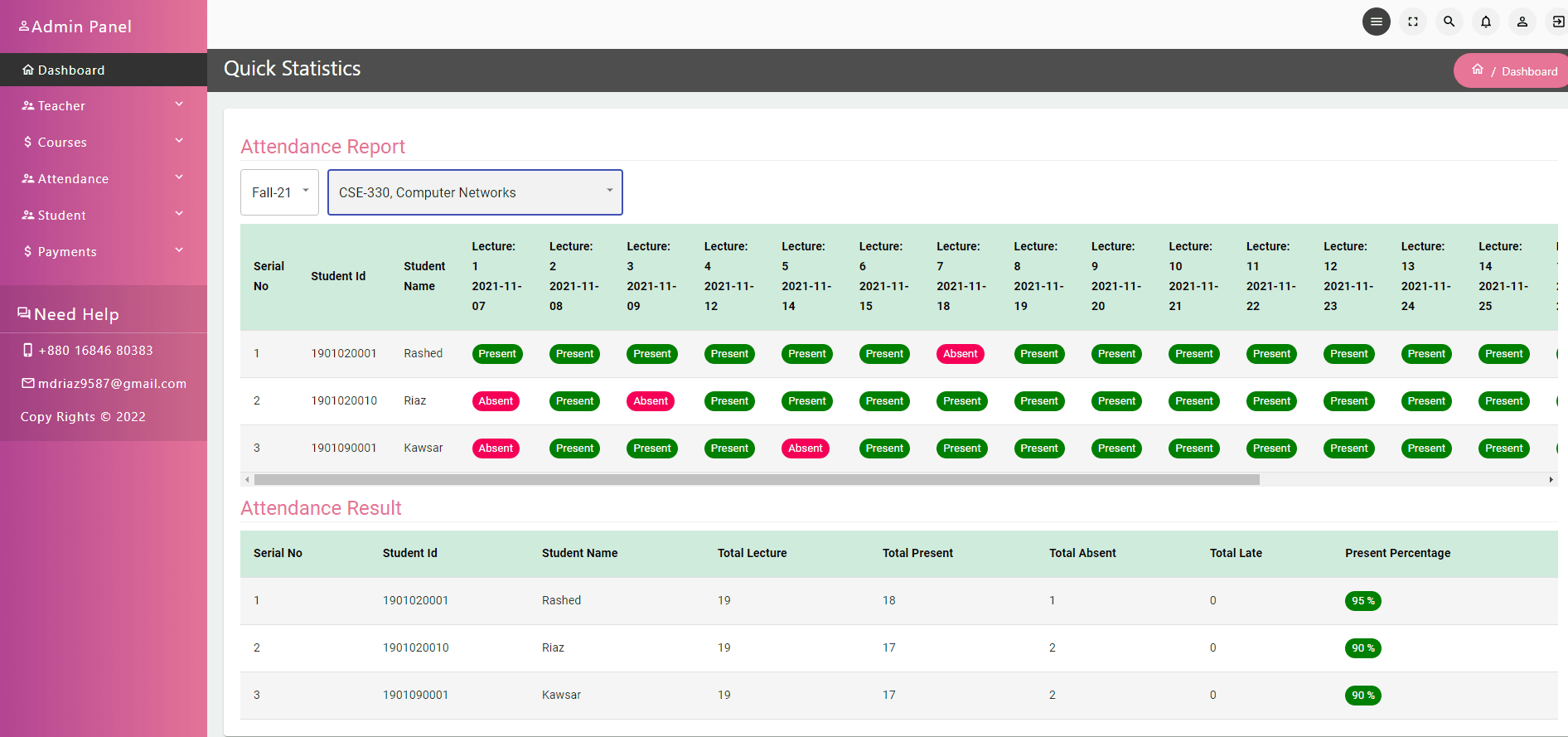This screenshot has height=737, width=1568.
Task: Select Attendance menu item
Action: [104, 179]
